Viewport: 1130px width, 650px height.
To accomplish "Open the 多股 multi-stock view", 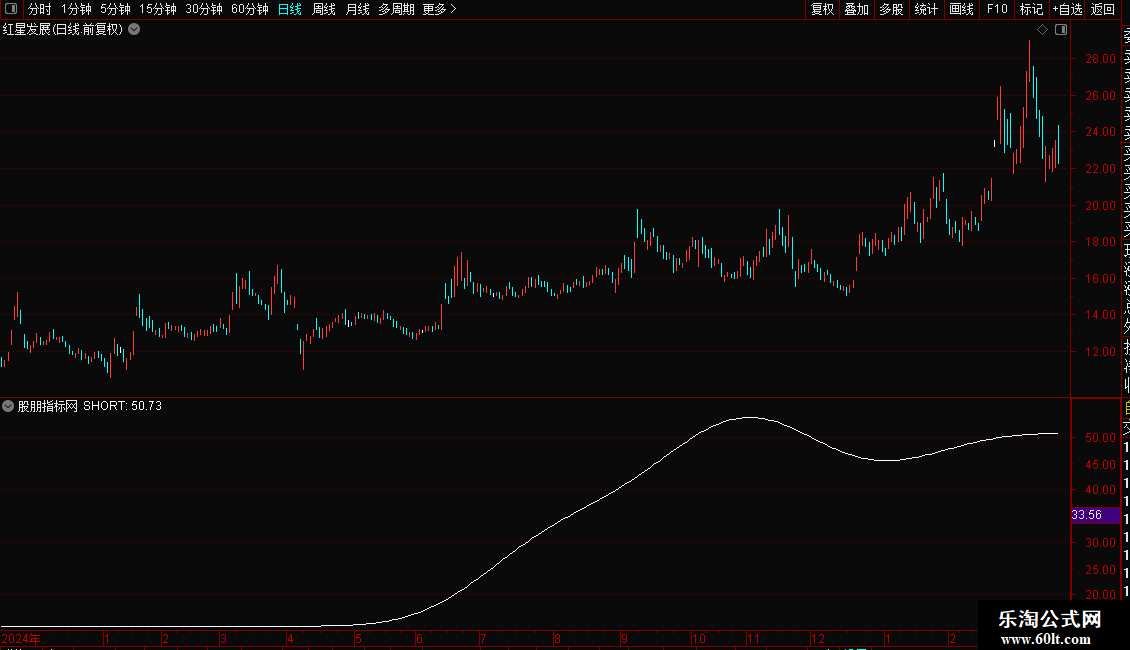I will [891, 9].
